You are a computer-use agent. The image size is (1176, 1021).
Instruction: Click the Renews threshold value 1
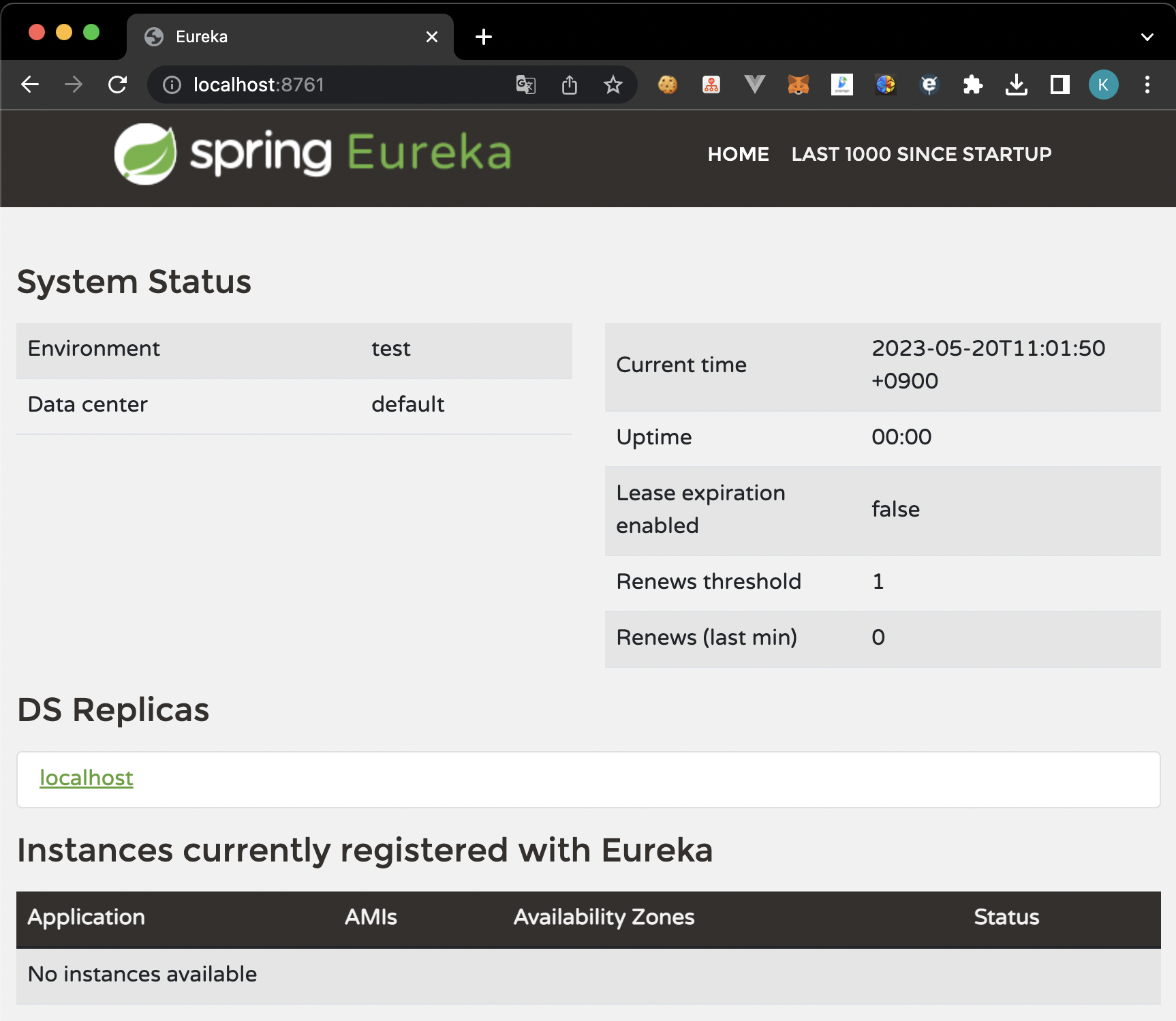click(x=878, y=581)
